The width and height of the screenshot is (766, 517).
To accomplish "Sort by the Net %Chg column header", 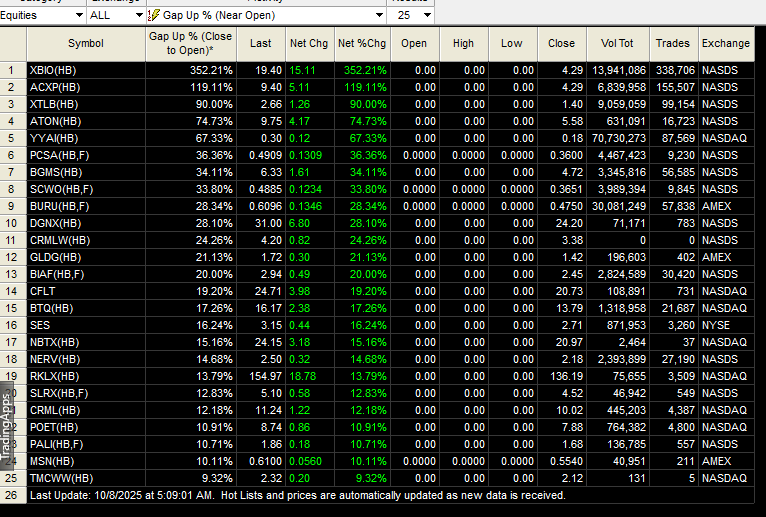I will point(362,43).
